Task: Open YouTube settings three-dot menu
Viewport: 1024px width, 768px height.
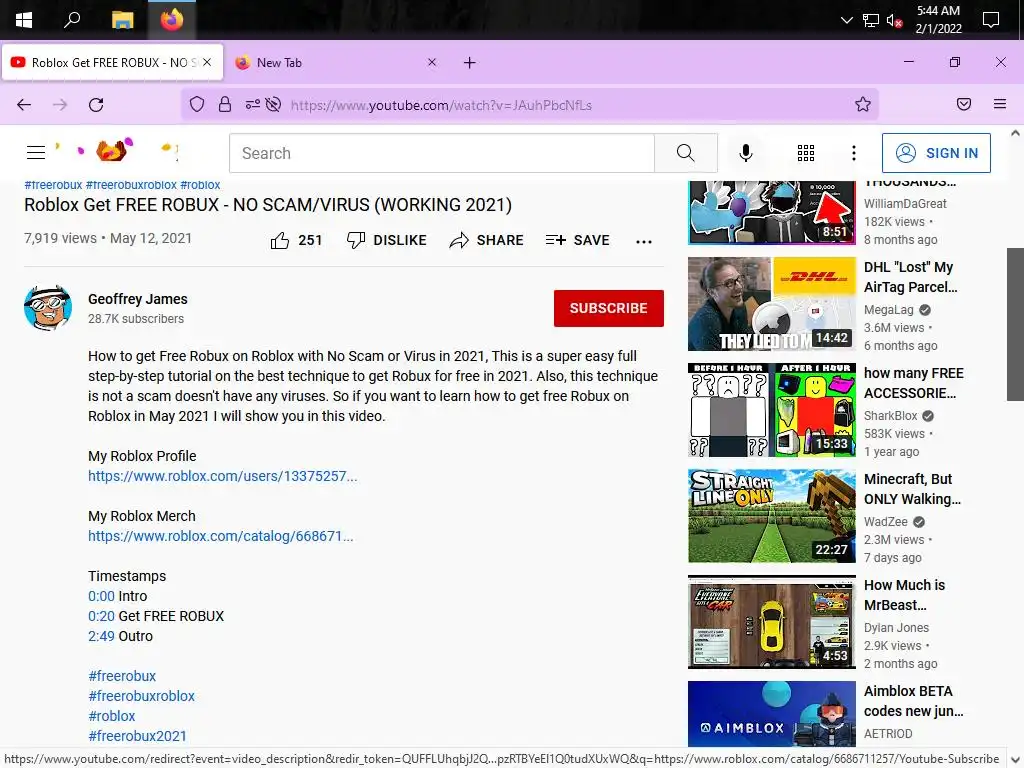Action: pyautogui.click(x=854, y=153)
